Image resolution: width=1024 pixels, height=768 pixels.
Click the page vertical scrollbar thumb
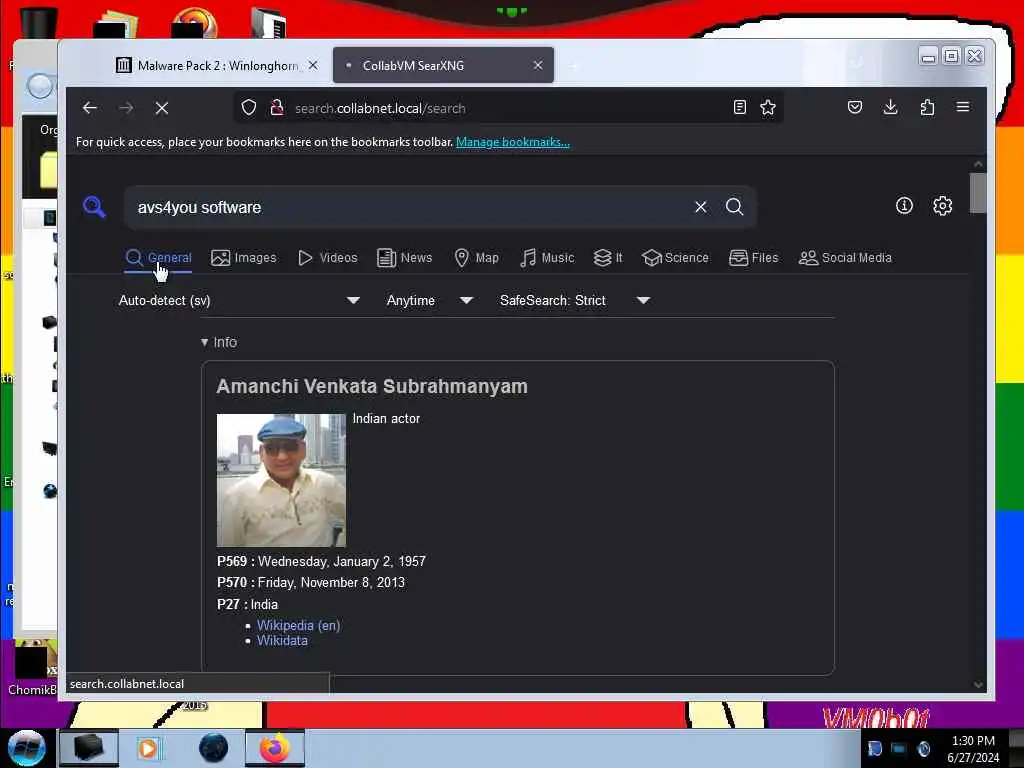[x=978, y=193]
